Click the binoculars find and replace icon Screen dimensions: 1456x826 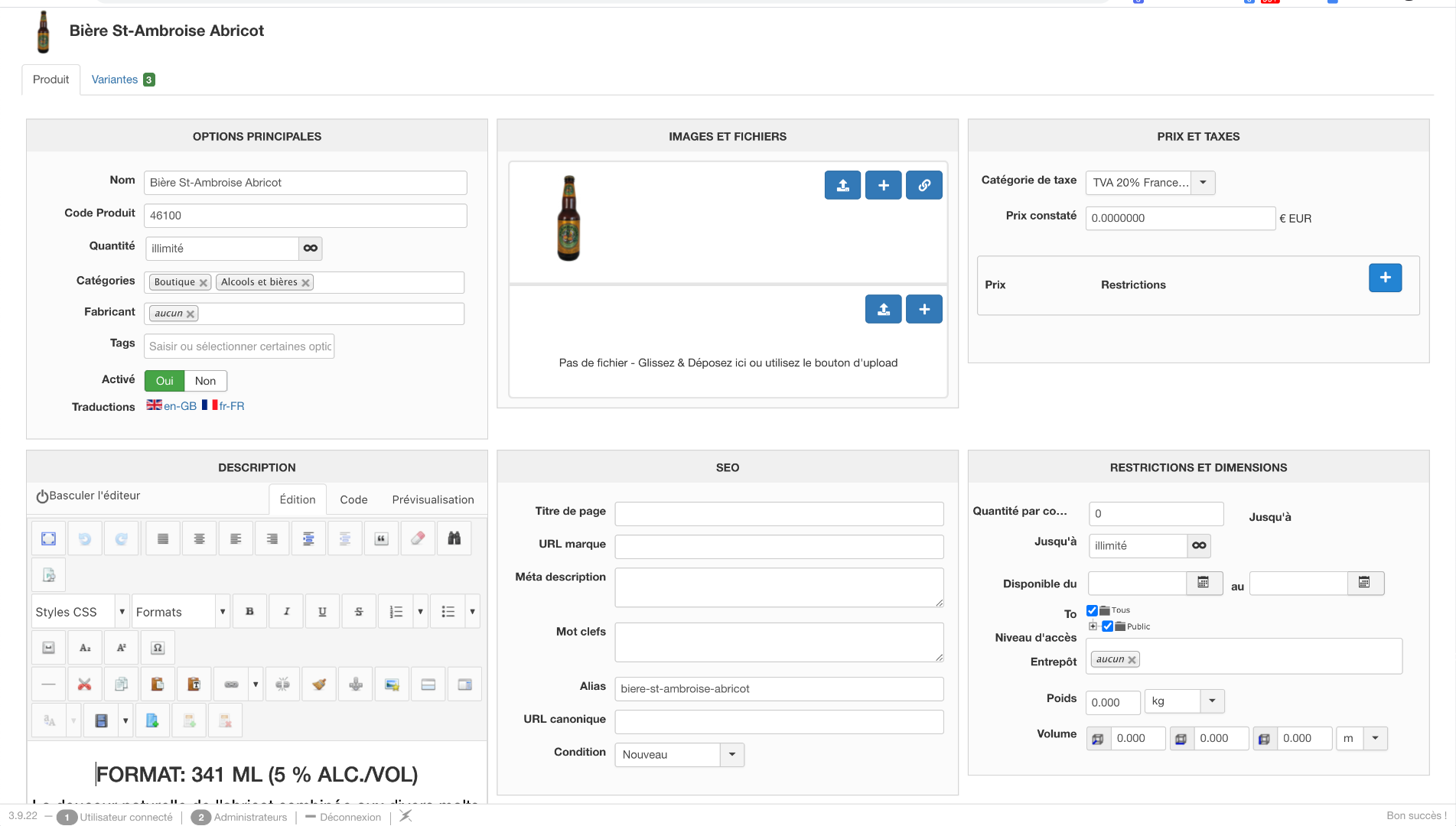tap(454, 538)
